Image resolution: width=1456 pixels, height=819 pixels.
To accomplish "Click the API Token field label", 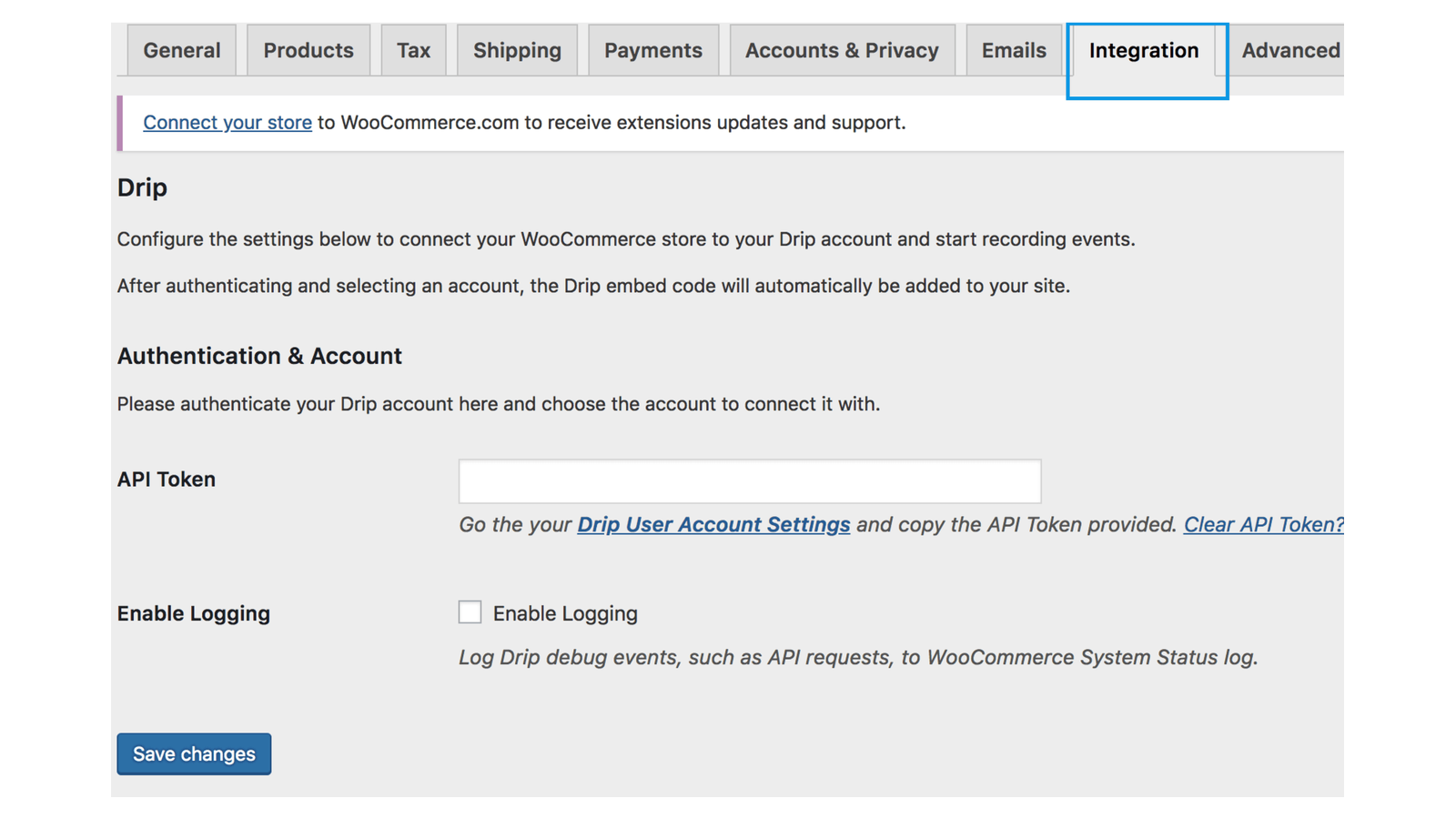I will pos(167,480).
